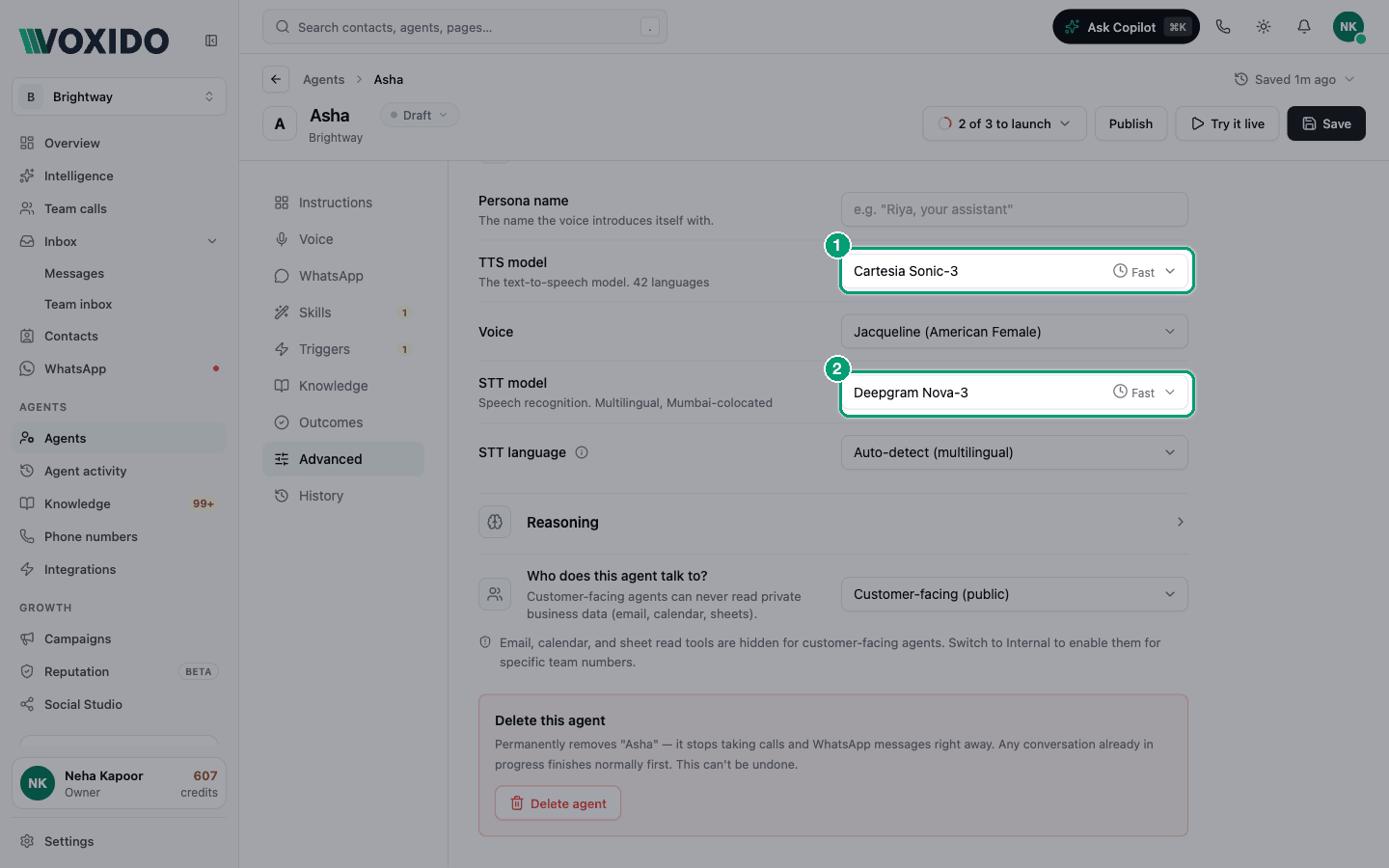Open Social Studio page

tap(120, 704)
